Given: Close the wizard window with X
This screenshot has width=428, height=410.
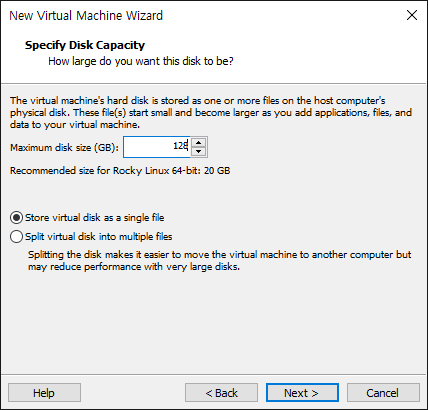Looking at the screenshot, I should pyautogui.click(x=412, y=15).
